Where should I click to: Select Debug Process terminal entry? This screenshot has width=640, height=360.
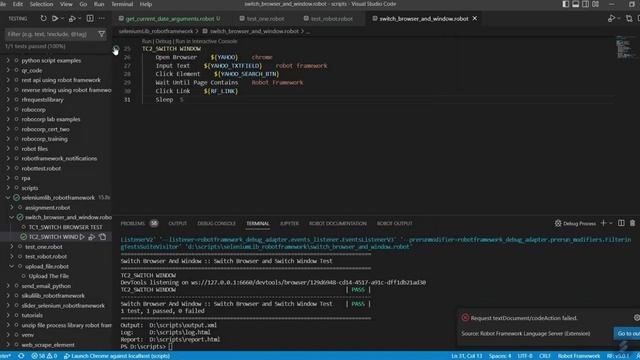[x=575, y=223]
